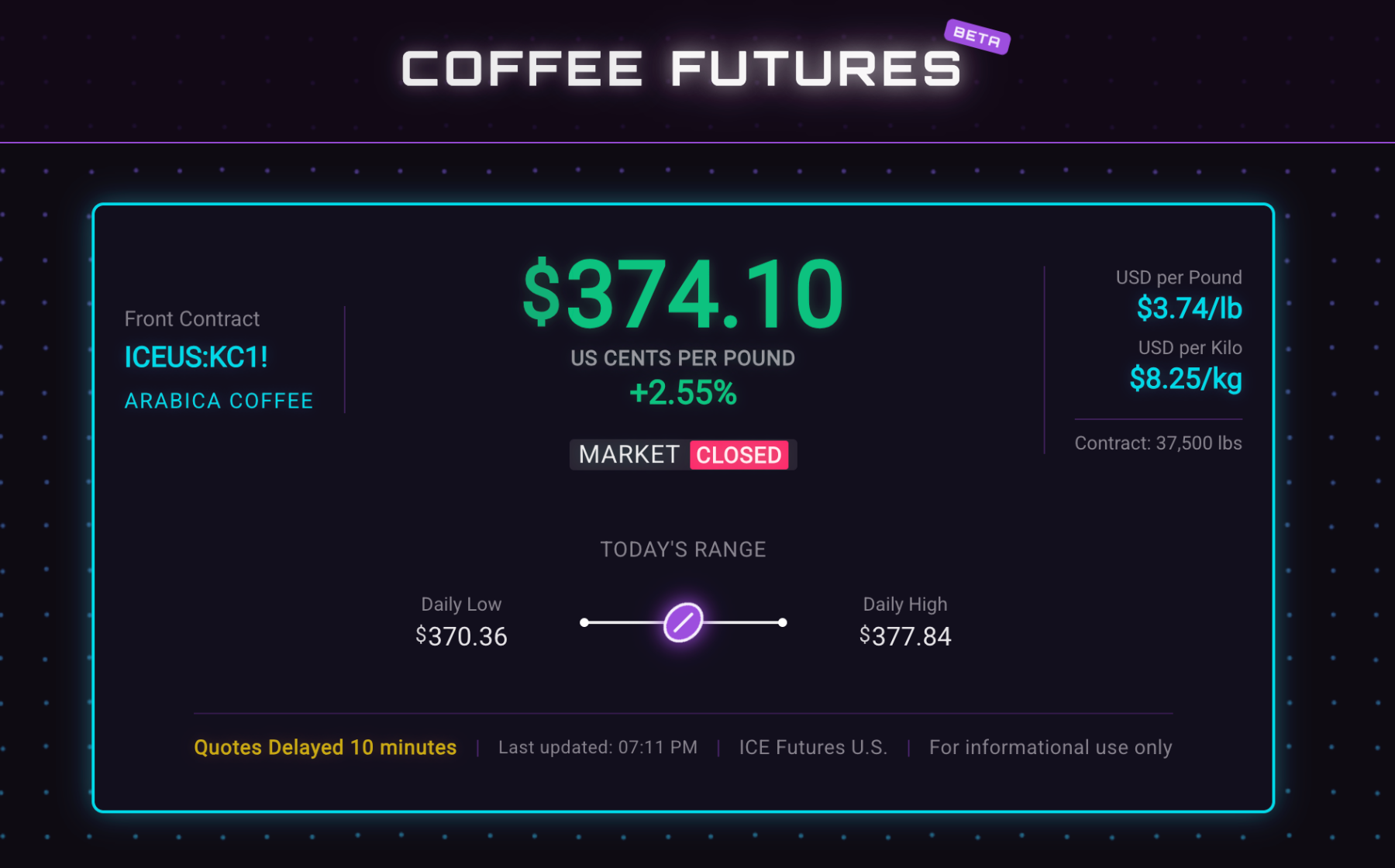This screenshot has width=1395, height=868.
Task: Click the Last updated 07:11 PM timestamp
Action: coord(598,747)
